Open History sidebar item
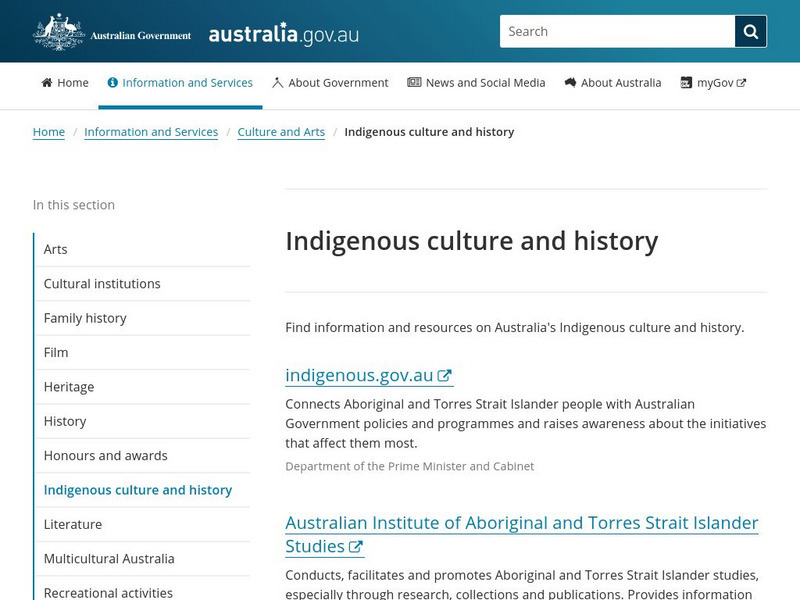The width and height of the screenshot is (800, 600). pyautogui.click(x=142, y=421)
